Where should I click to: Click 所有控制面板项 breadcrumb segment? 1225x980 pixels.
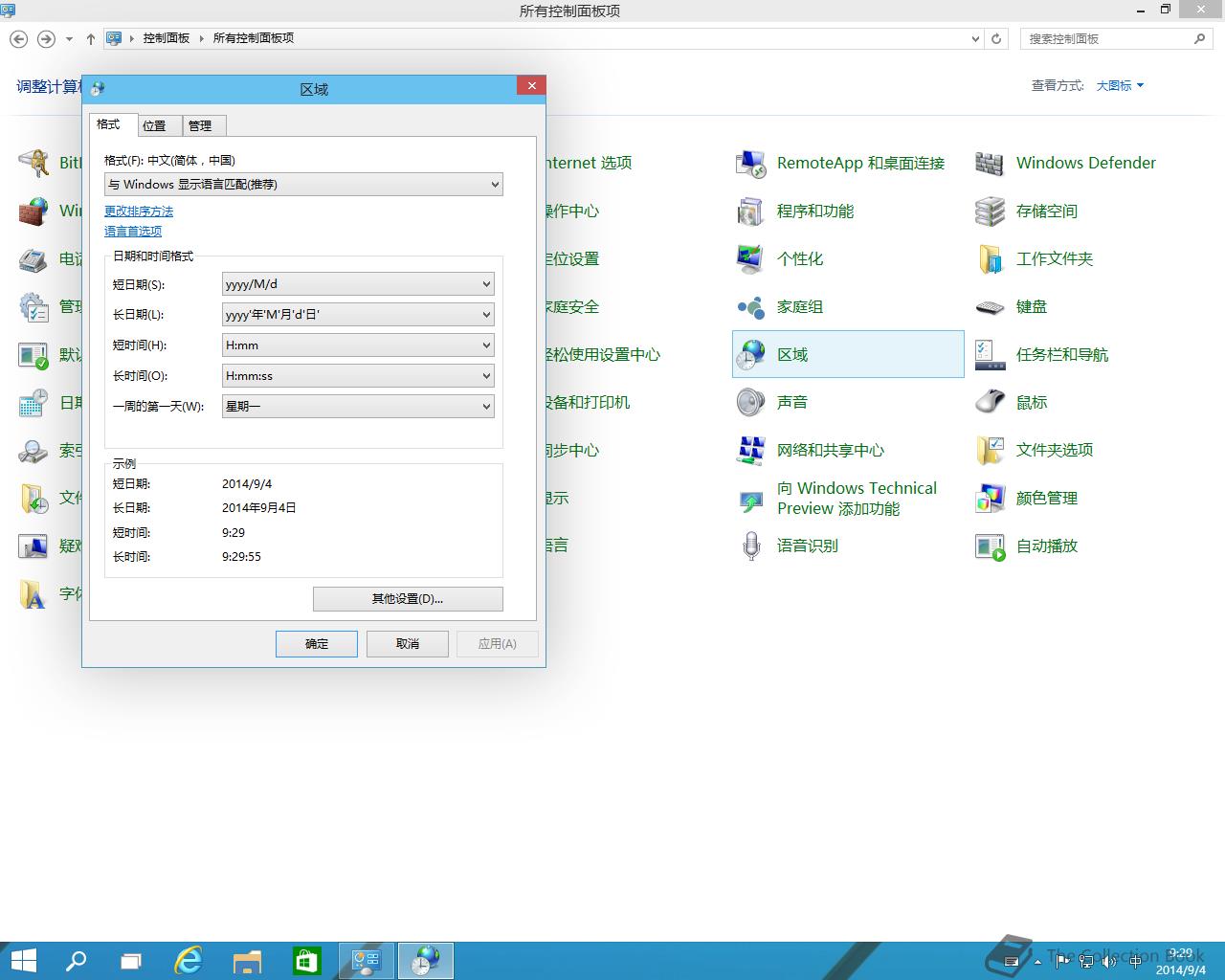coord(253,38)
